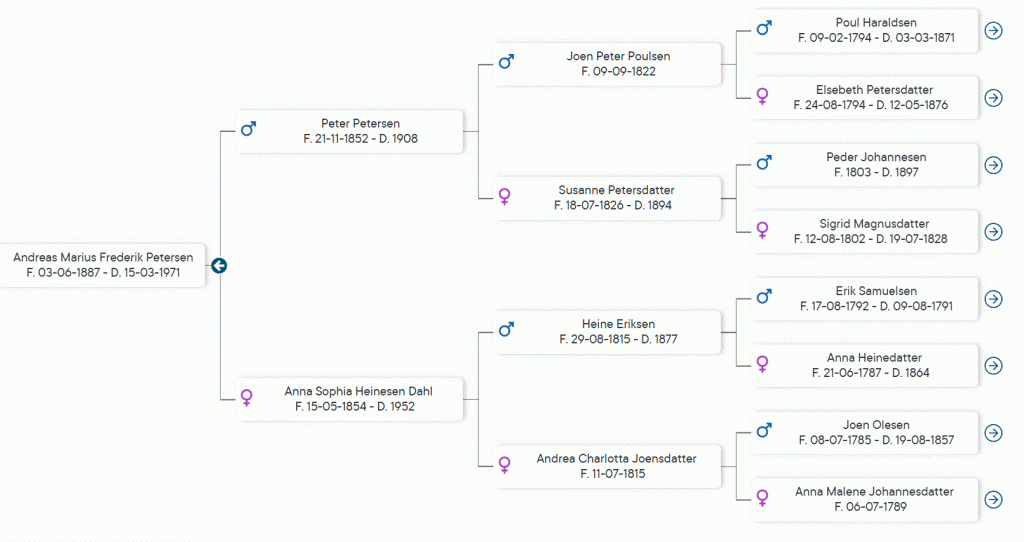Screen dimensions: 1024x542
Task: Click arrow icon next to Anna Heinedatter
Action: tap(993, 365)
